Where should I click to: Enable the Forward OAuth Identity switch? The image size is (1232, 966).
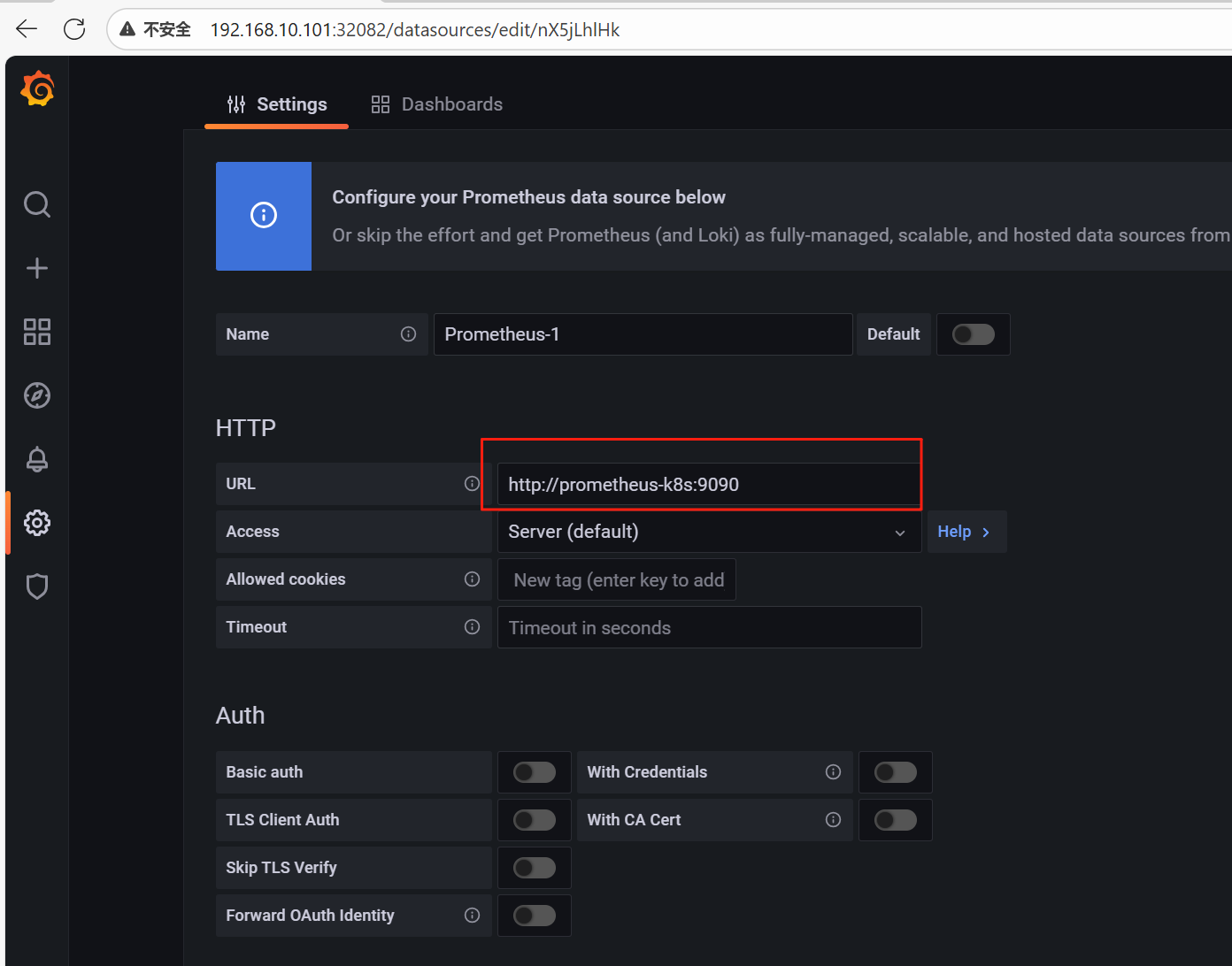(535, 916)
